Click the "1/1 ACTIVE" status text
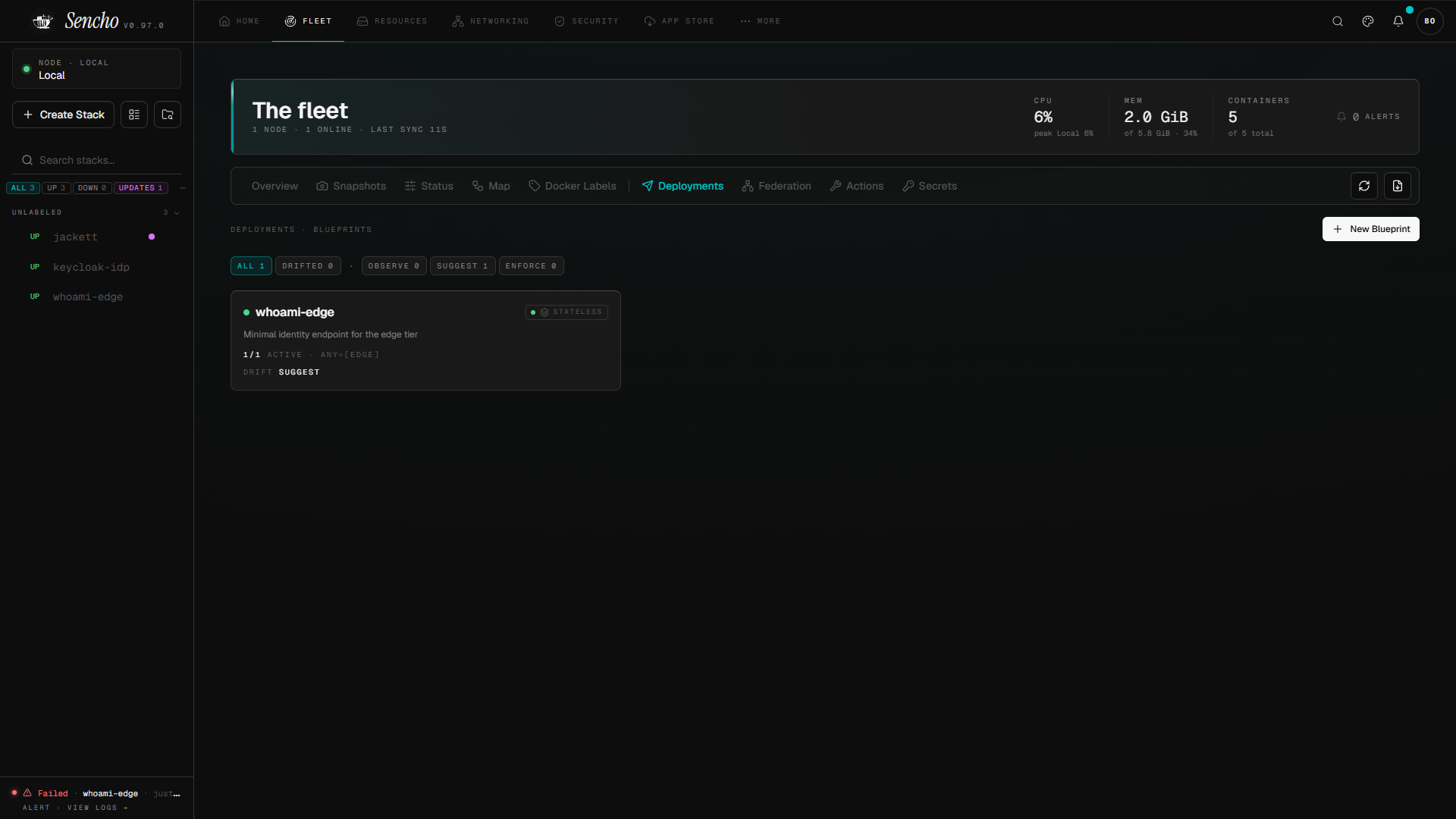Viewport: 1456px width, 819px height. (x=273, y=355)
